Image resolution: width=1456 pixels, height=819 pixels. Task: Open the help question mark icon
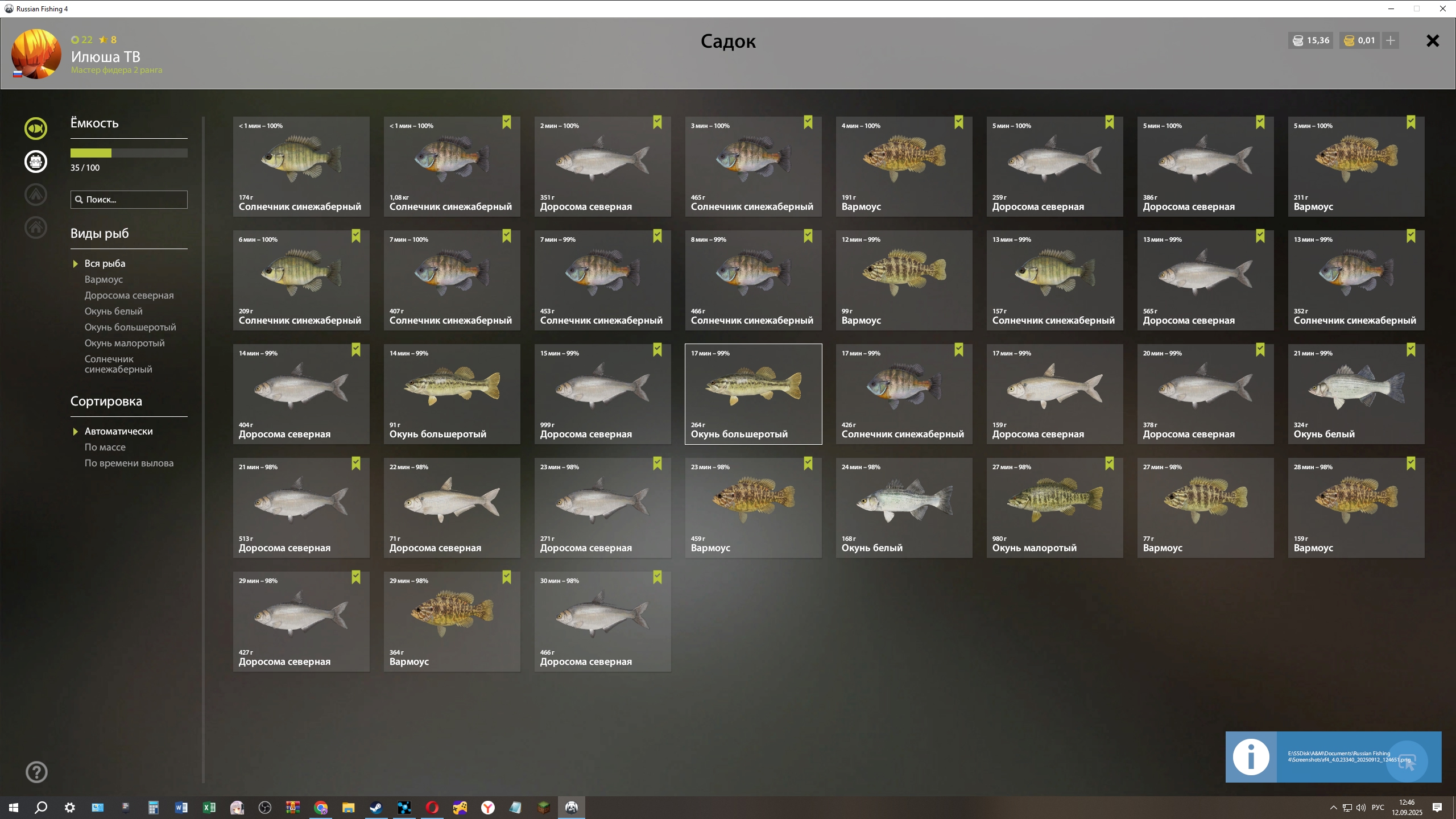tap(36, 772)
